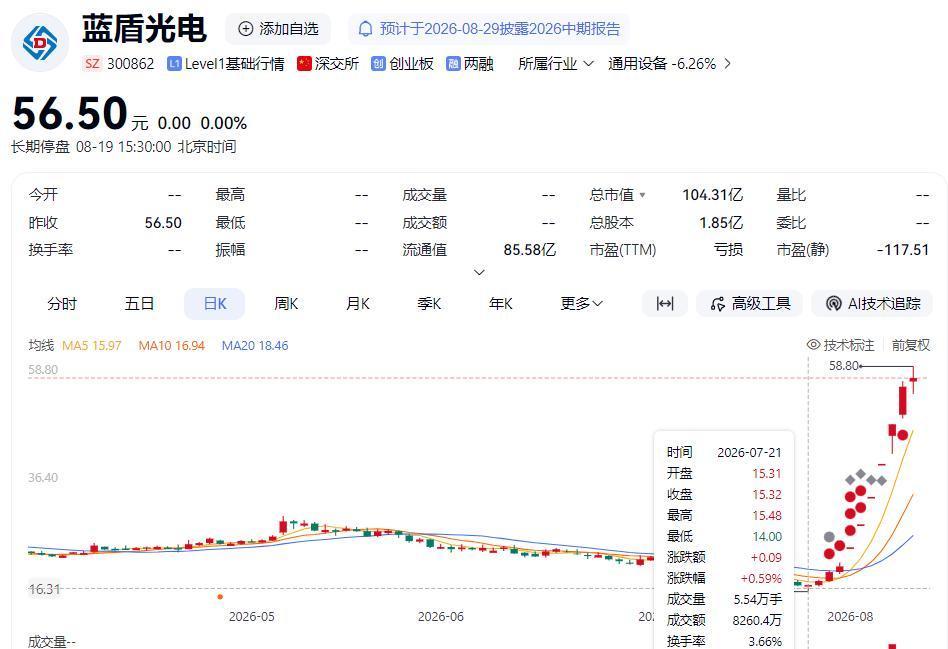Viewport: 948px width, 649px height.
Task: Switch to the 分时 chart tab
Action: tap(62, 304)
